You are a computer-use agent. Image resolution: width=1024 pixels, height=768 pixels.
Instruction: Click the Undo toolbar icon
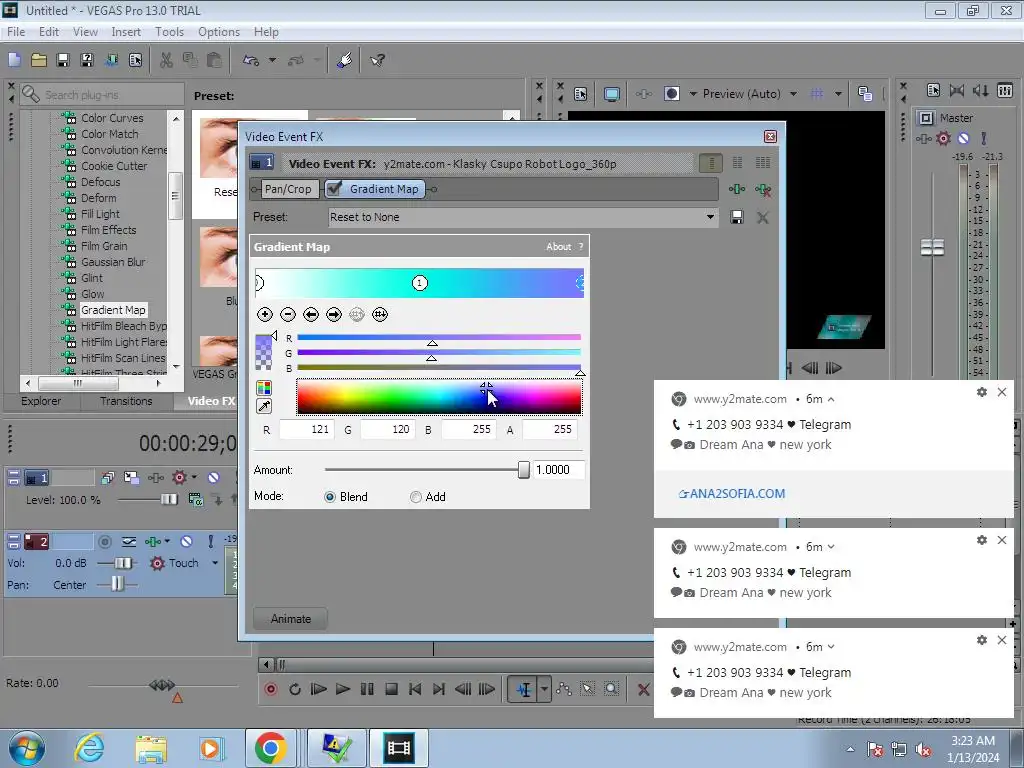pos(251,60)
